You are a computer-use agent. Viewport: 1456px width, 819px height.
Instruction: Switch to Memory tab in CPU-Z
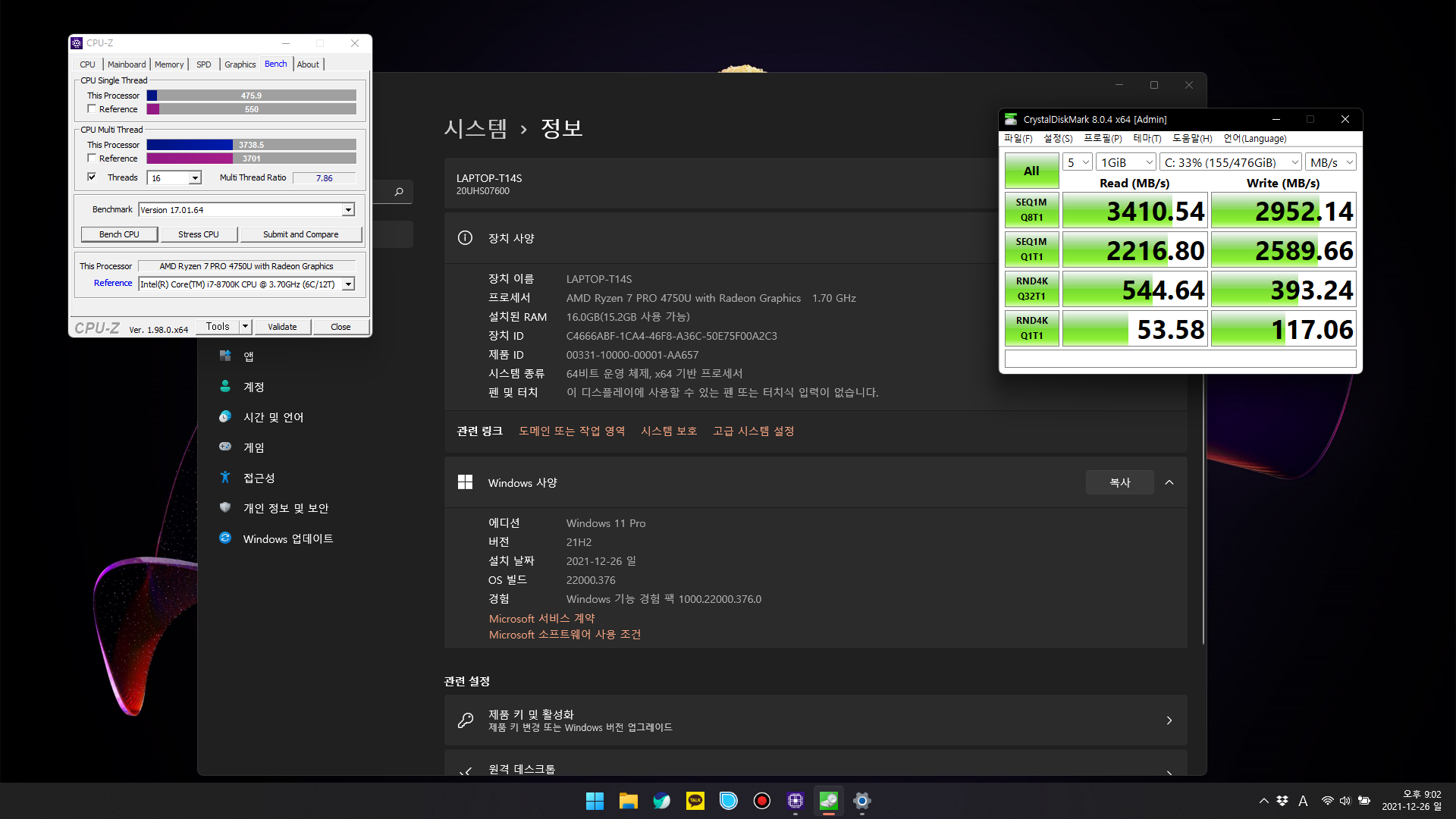169,64
